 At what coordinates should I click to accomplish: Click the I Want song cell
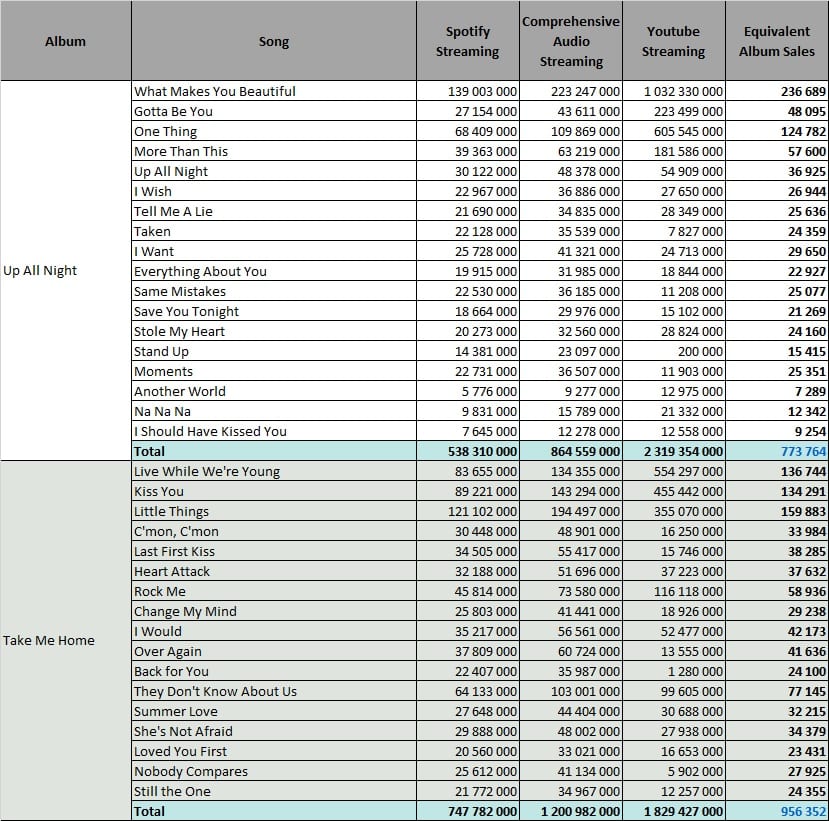coord(274,252)
